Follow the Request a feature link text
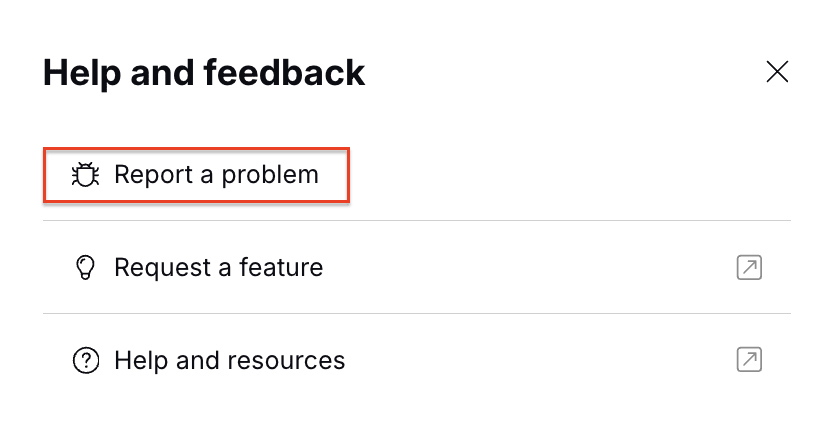The height and width of the screenshot is (424, 838). (218, 268)
